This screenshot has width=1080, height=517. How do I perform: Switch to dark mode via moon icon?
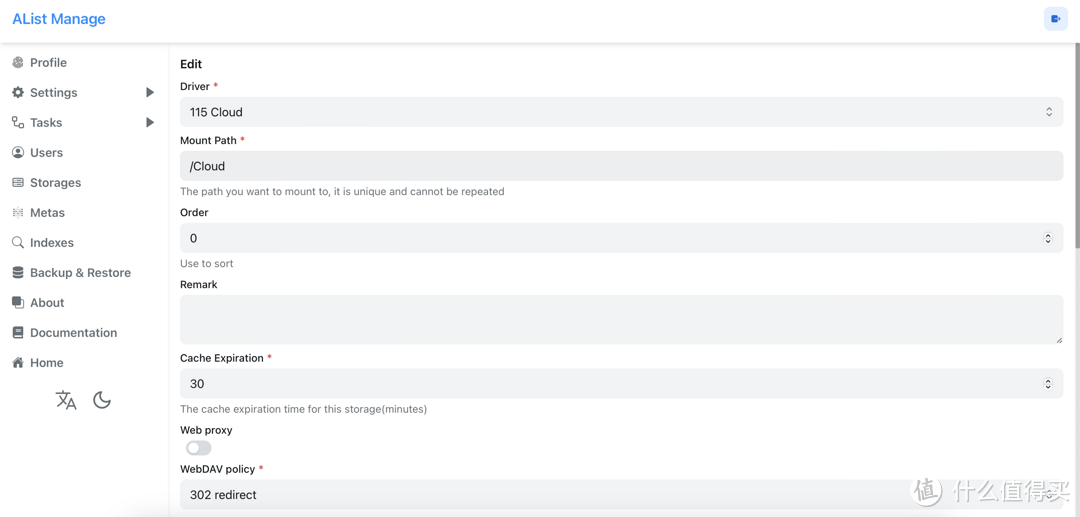click(x=102, y=400)
